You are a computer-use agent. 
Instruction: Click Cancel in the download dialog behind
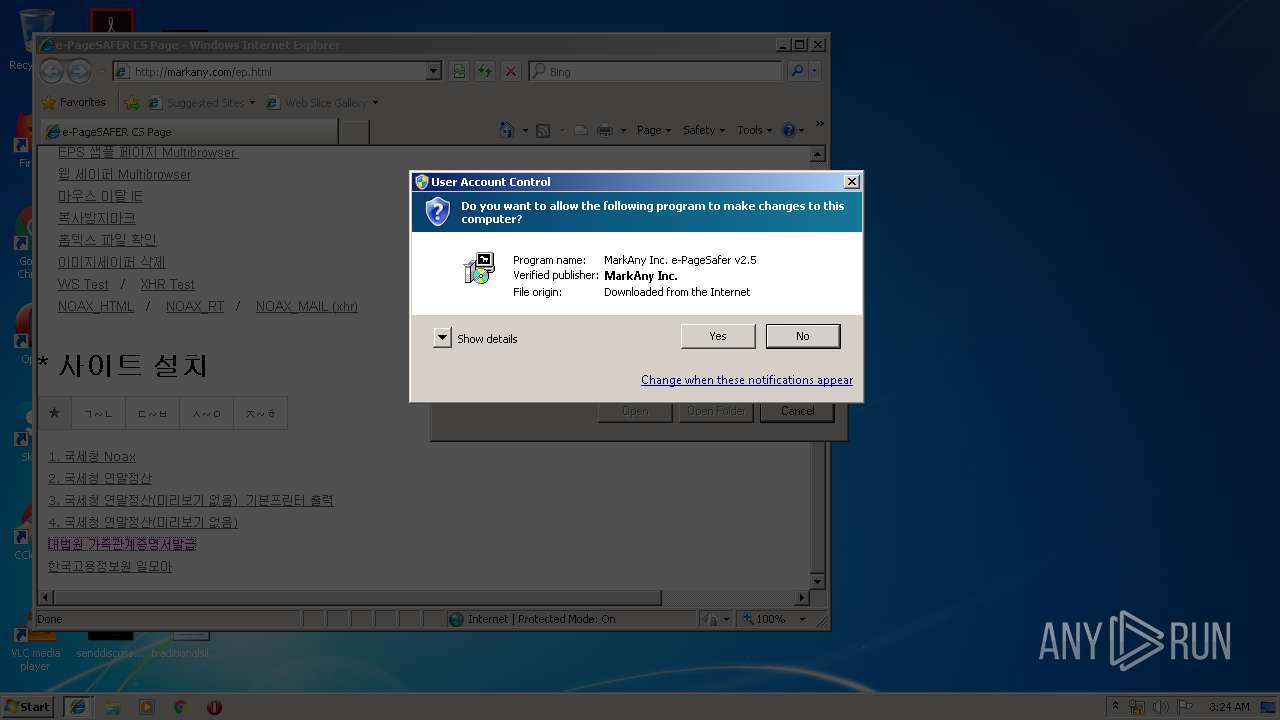tap(797, 411)
